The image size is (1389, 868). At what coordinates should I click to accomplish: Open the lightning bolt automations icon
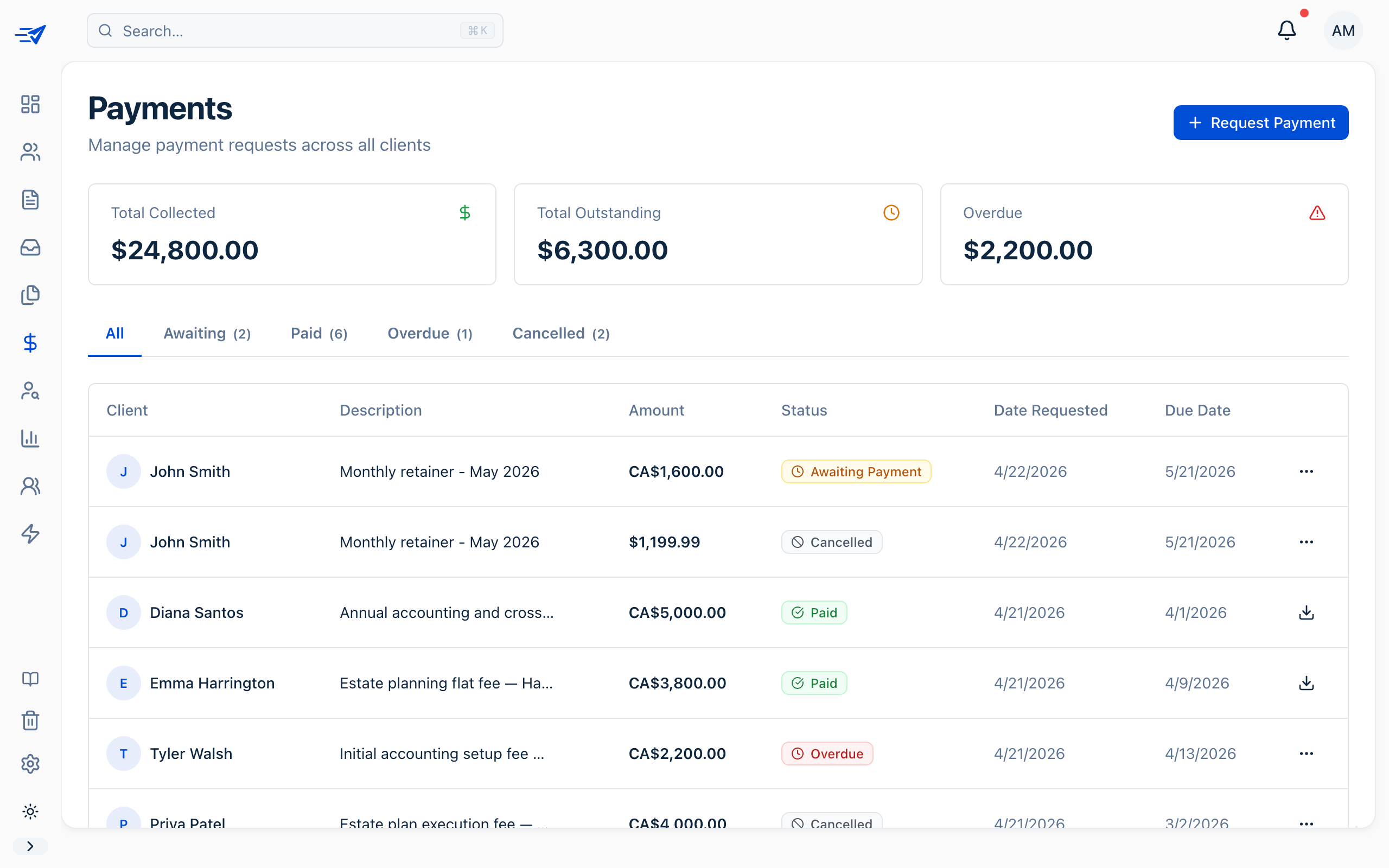[x=30, y=534]
